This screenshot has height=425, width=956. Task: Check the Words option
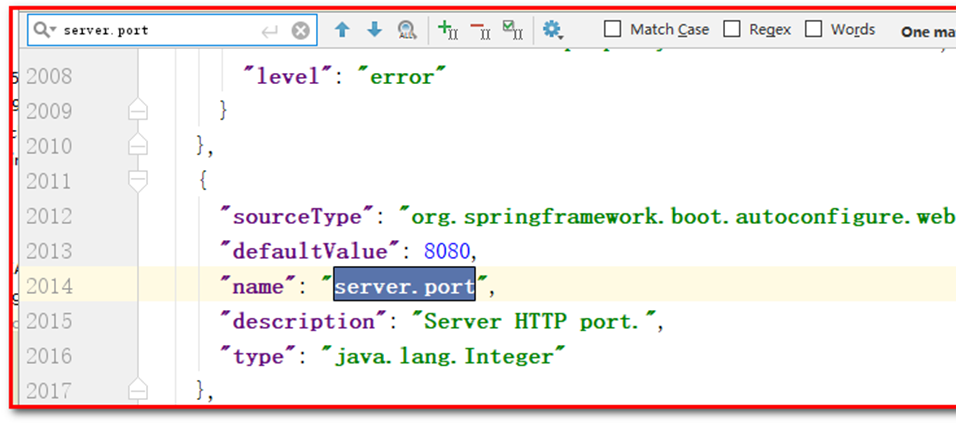(x=814, y=29)
